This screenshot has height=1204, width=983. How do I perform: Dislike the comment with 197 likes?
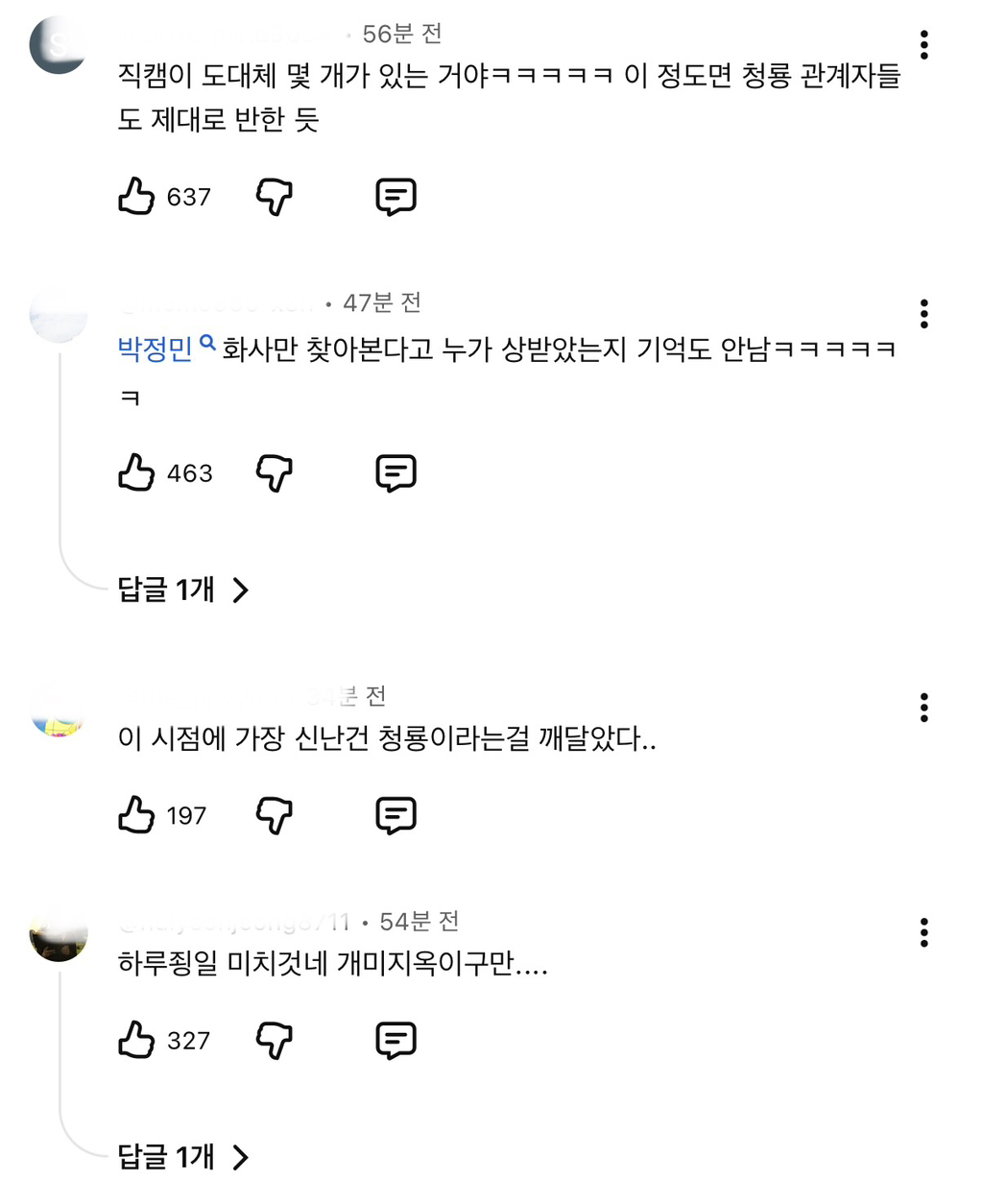pyautogui.click(x=274, y=815)
